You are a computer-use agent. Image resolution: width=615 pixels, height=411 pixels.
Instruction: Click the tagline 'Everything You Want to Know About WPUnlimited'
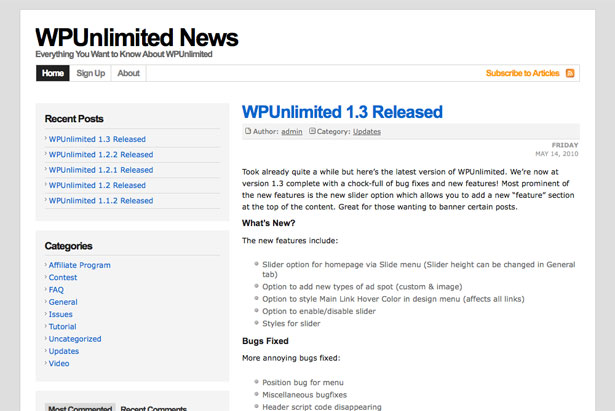pyautogui.click(x=124, y=54)
